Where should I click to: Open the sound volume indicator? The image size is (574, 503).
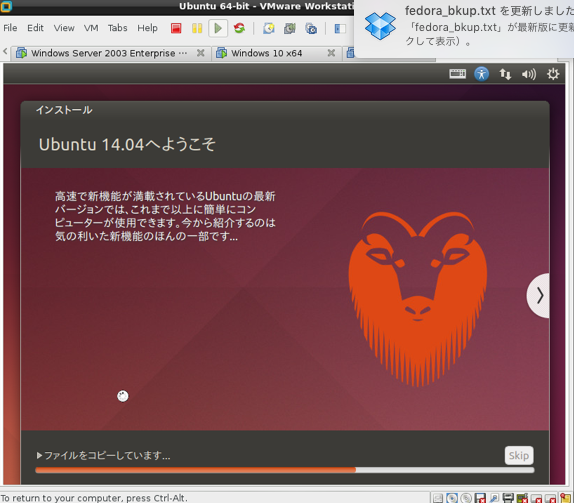[x=529, y=74]
